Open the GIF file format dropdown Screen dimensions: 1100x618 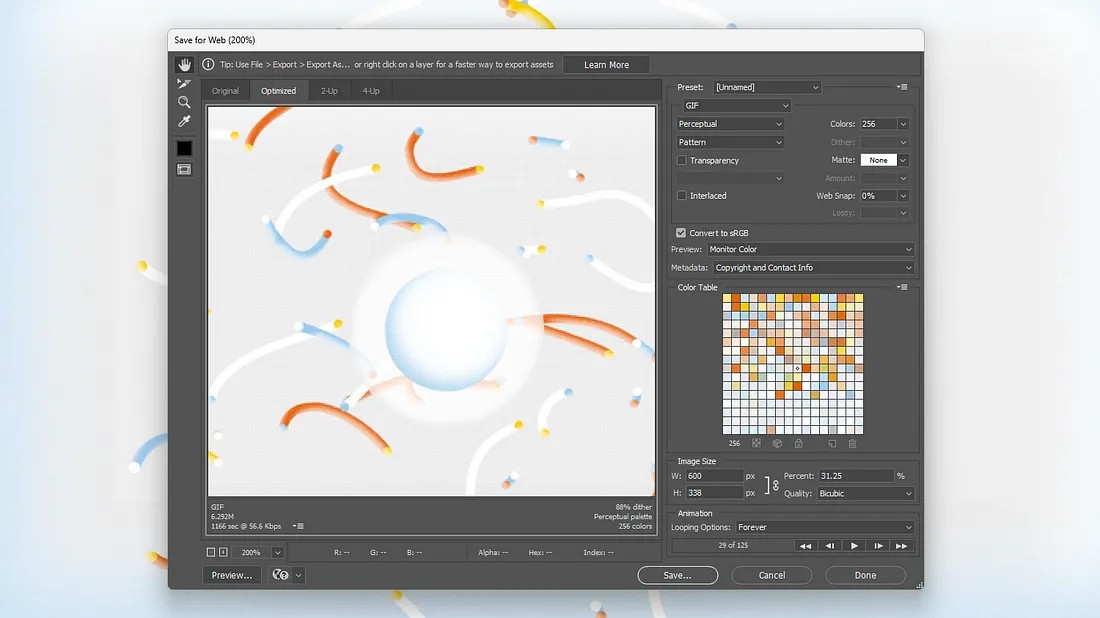tap(736, 106)
